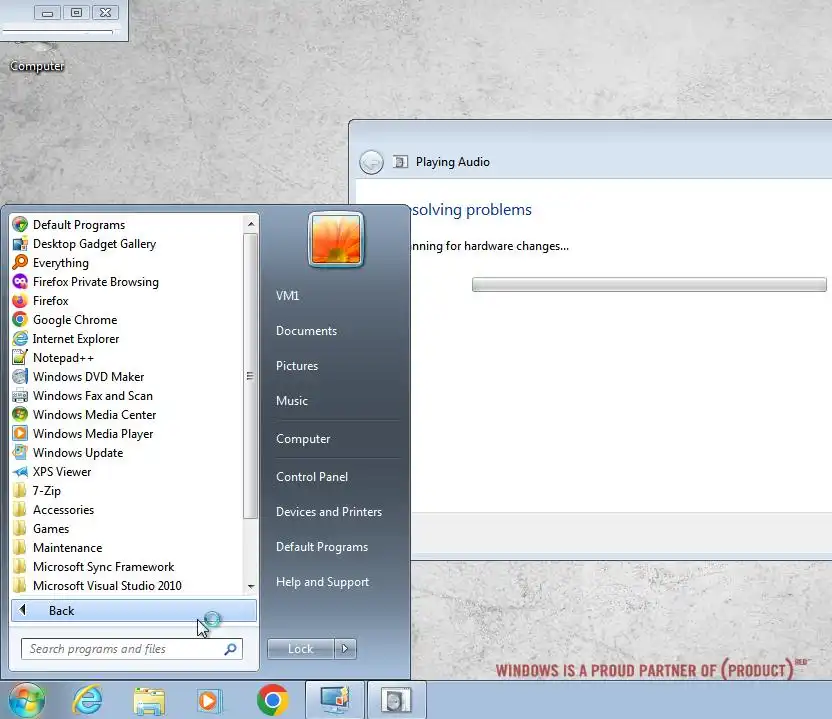Open Help and Support
Screen dimensions: 832x719
322,582
